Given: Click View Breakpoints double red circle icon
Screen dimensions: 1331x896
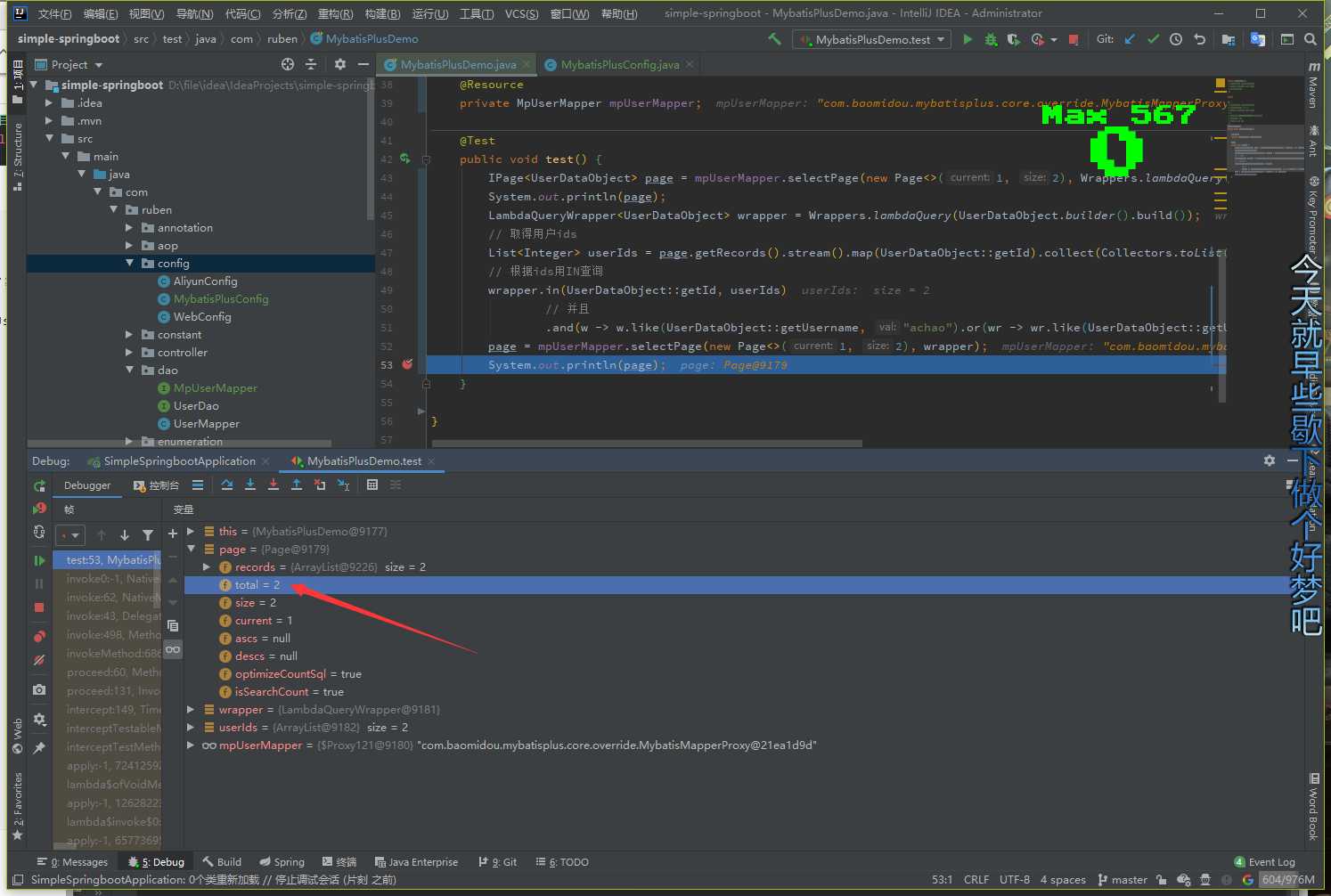Looking at the screenshot, I should (x=39, y=636).
